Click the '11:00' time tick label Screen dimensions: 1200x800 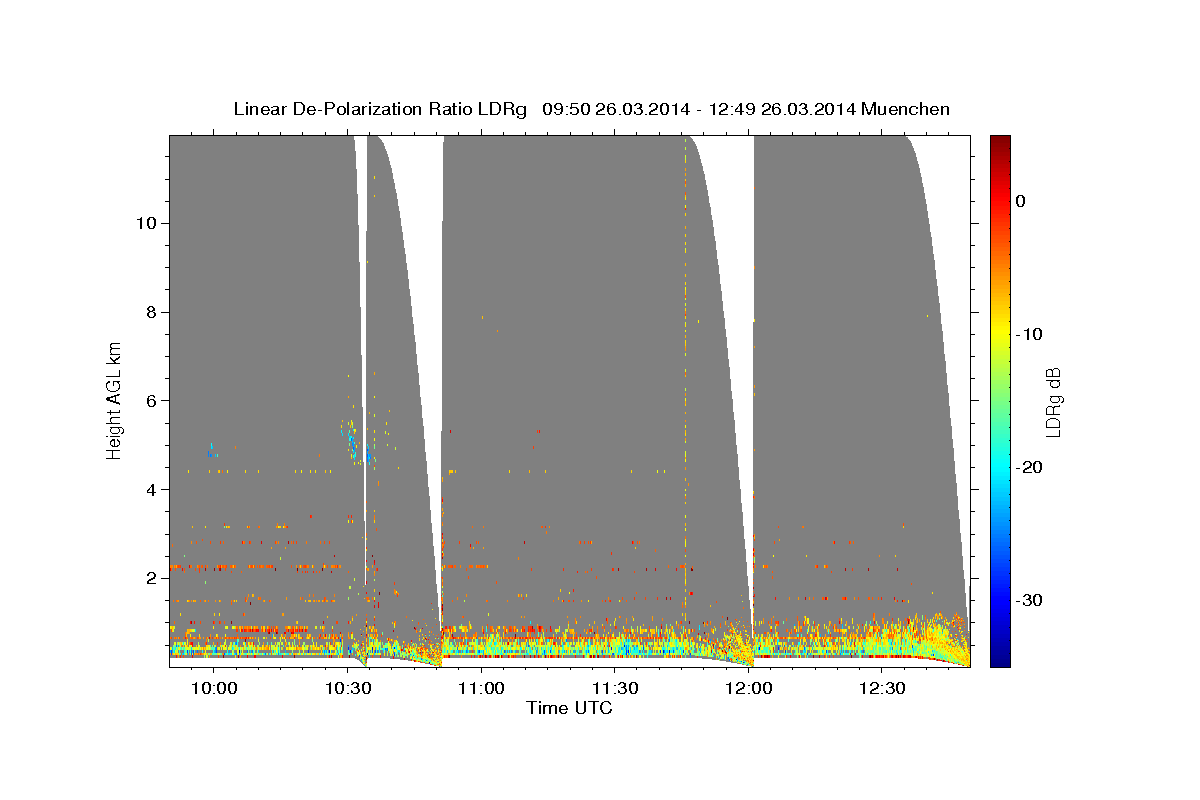(481, 689)
